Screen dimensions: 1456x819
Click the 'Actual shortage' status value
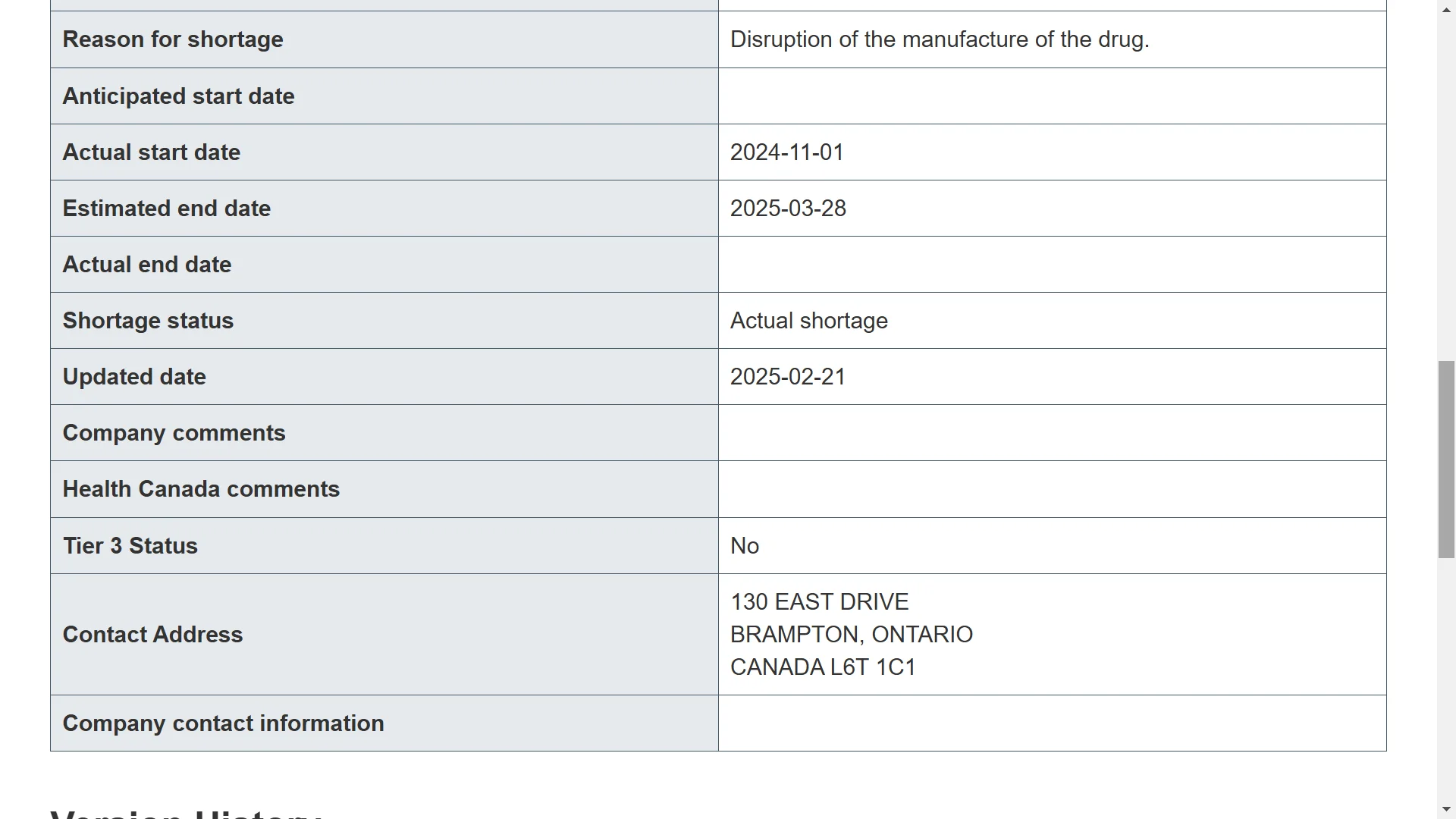tap(809, 321)
